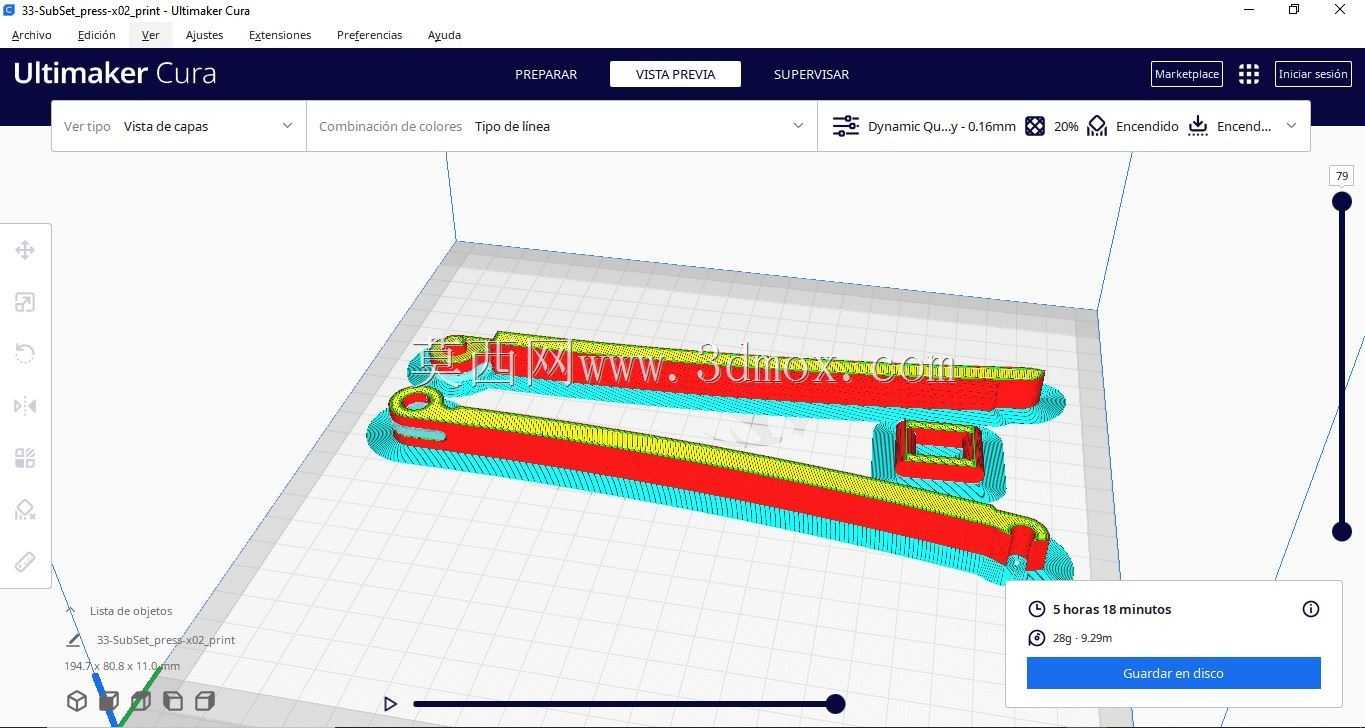This screenshot has width=1365, height=728.
Task: Click the clock print time icon
Action: point(1037,609)
